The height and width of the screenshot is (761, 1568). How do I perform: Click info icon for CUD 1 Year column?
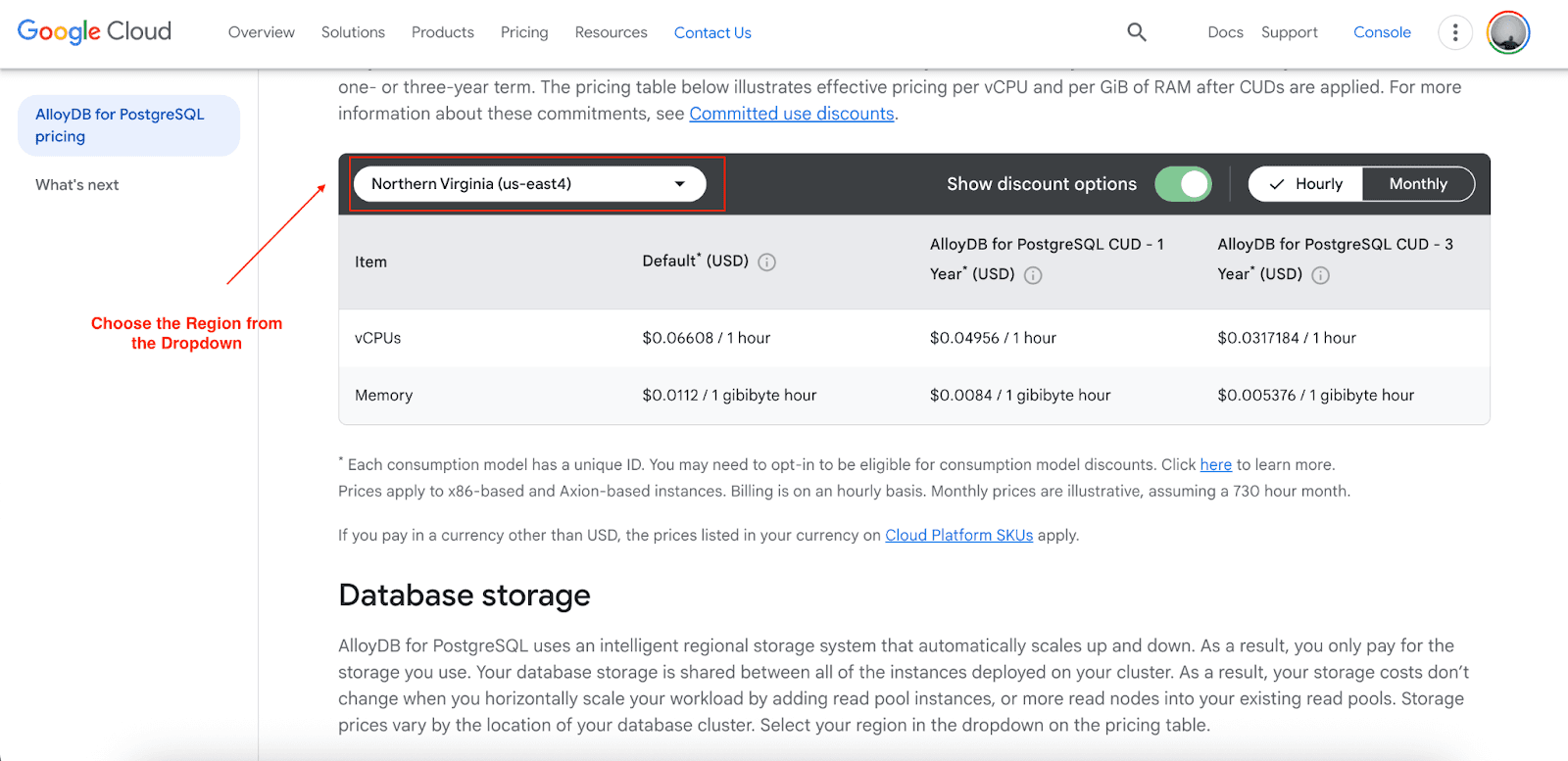pos(1033,275)
